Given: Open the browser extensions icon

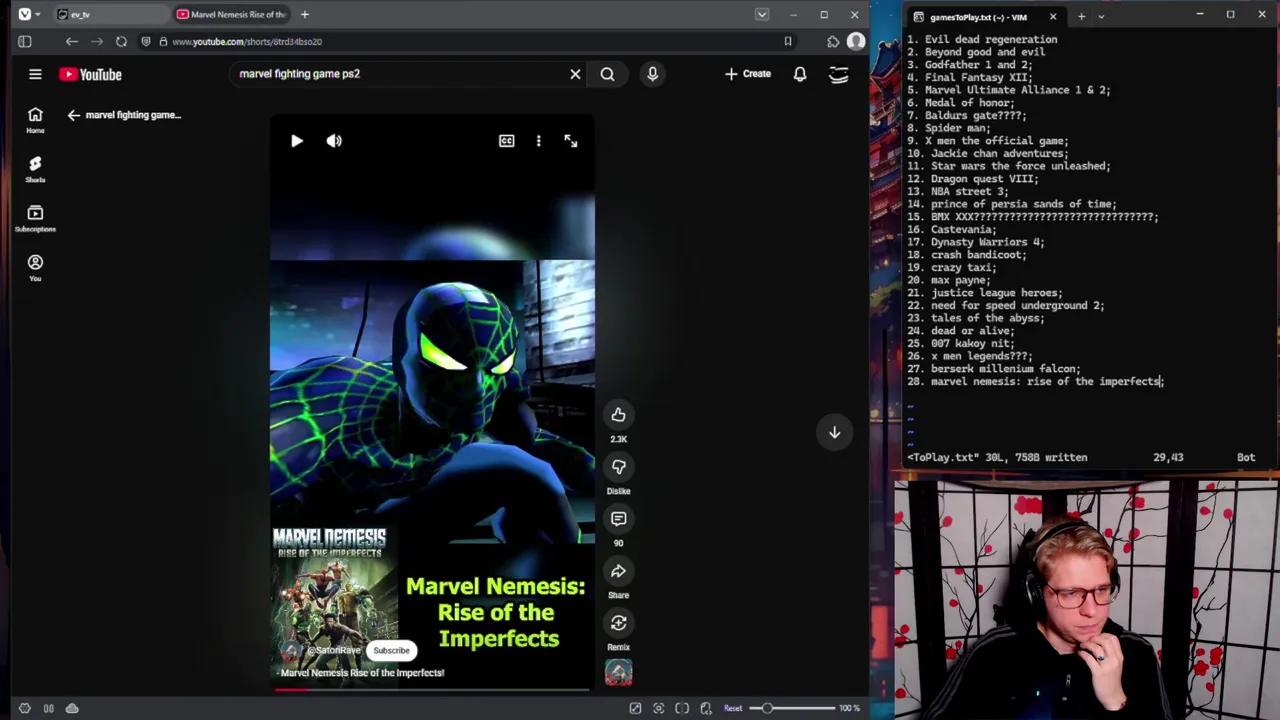Looking at the screenshot, I should pyautogui.click(x=833, y=41).
